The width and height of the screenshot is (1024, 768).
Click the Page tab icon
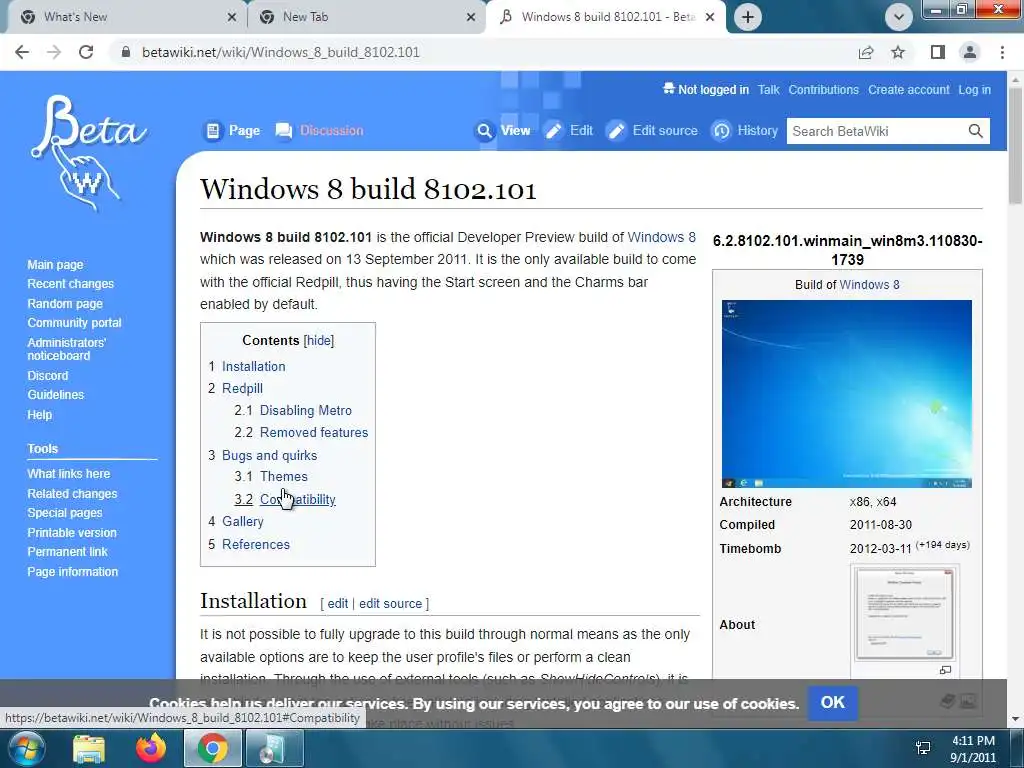(213, 131)
